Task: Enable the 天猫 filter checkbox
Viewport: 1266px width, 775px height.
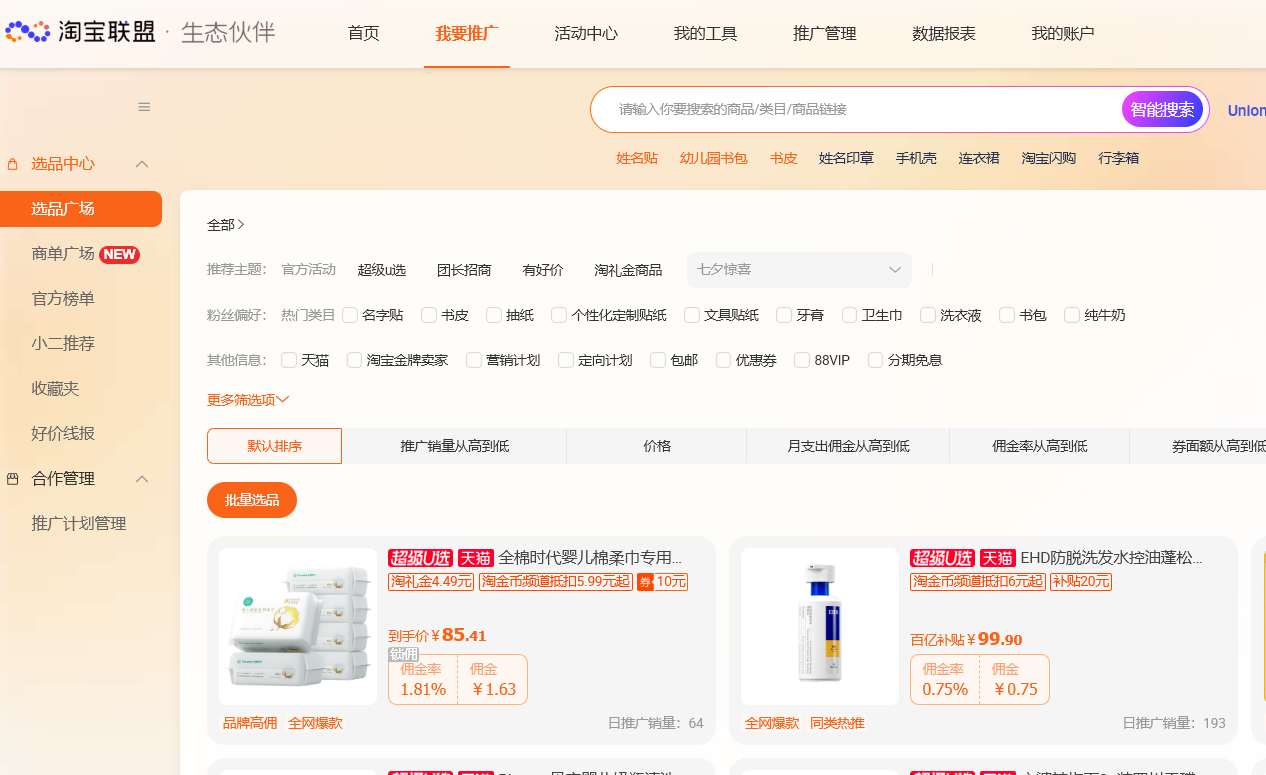Action: 290,360
